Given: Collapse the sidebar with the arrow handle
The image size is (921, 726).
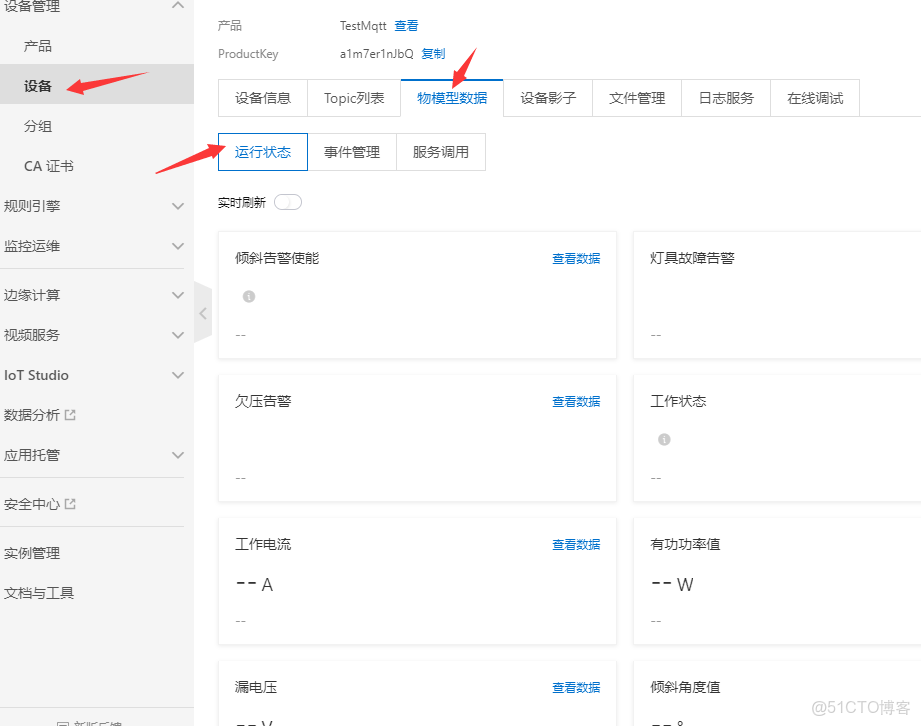Looking at the screenshot, I should [203, 313].
